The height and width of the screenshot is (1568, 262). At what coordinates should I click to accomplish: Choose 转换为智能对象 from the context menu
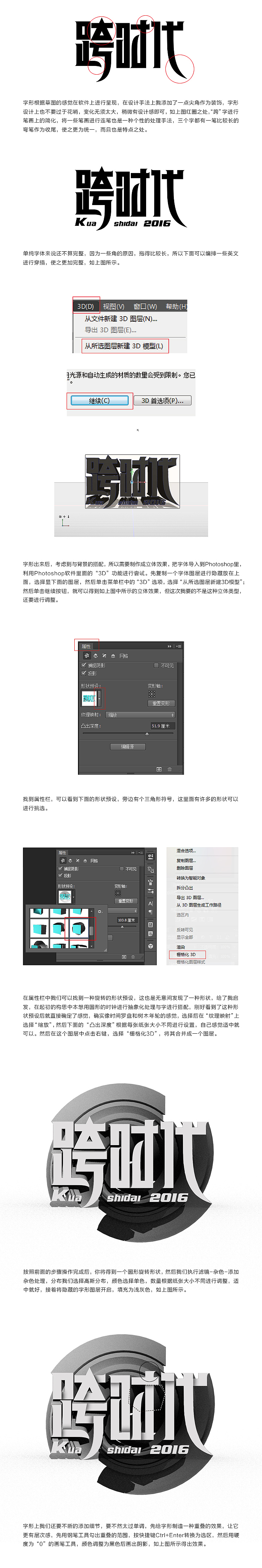click(191, 878)
